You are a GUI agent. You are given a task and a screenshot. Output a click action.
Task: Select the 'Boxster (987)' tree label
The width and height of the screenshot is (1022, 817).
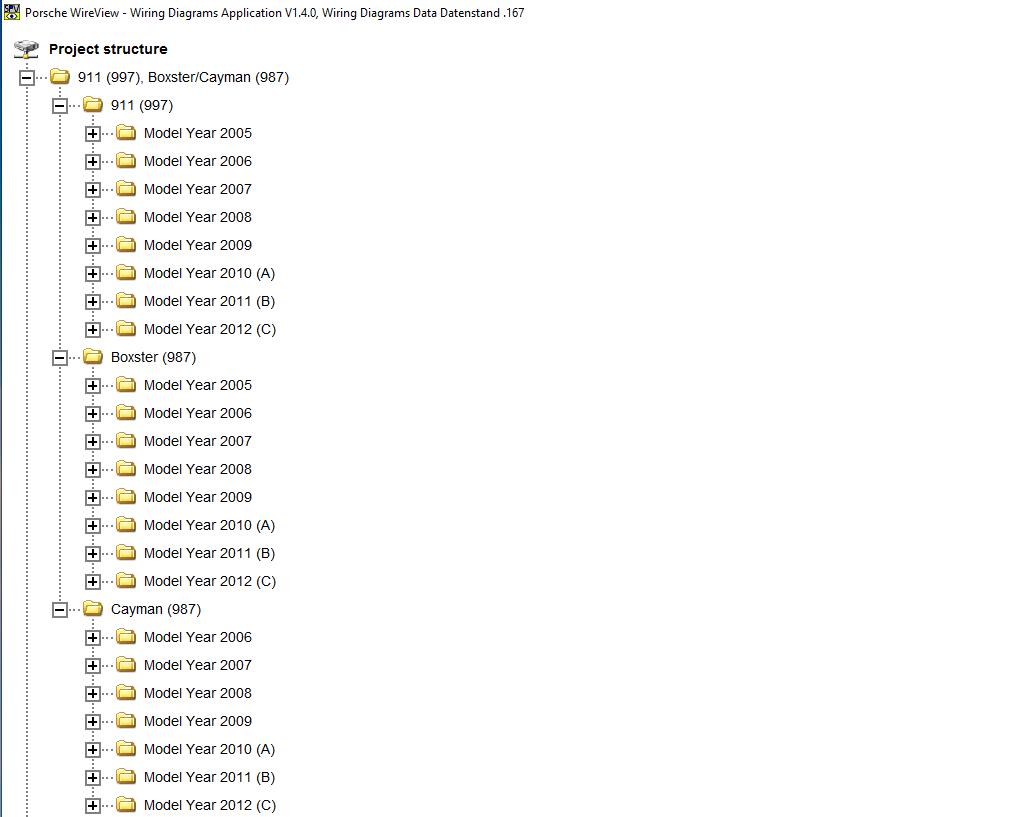pos(153,357)
